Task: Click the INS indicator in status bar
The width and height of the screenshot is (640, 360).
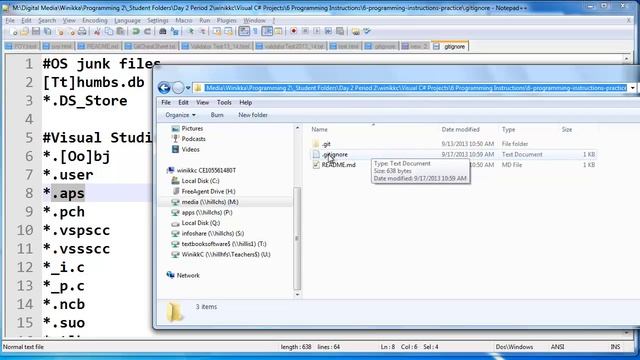Action: pos(615,347)
